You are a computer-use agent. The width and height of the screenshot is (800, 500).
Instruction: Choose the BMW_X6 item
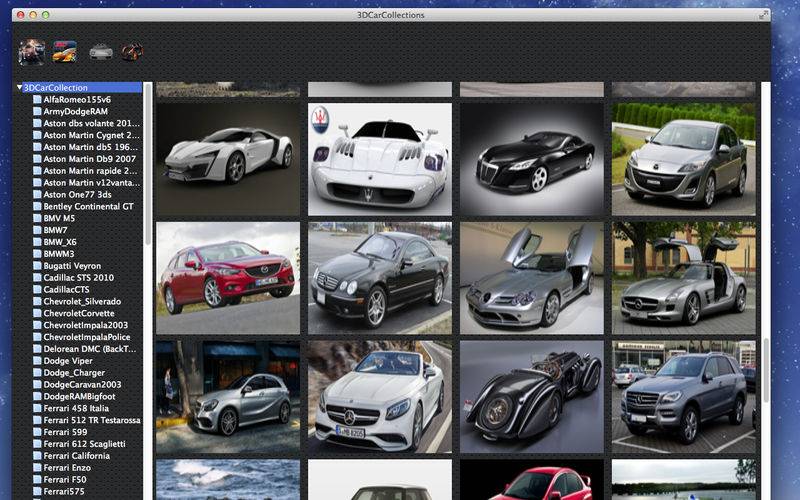click(60, 242)
